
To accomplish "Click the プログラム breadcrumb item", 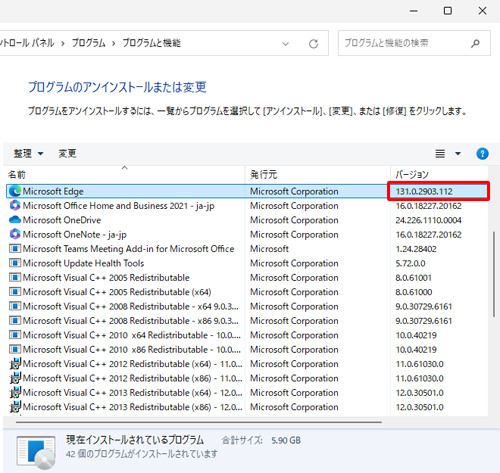I will (x=89, y=43).
